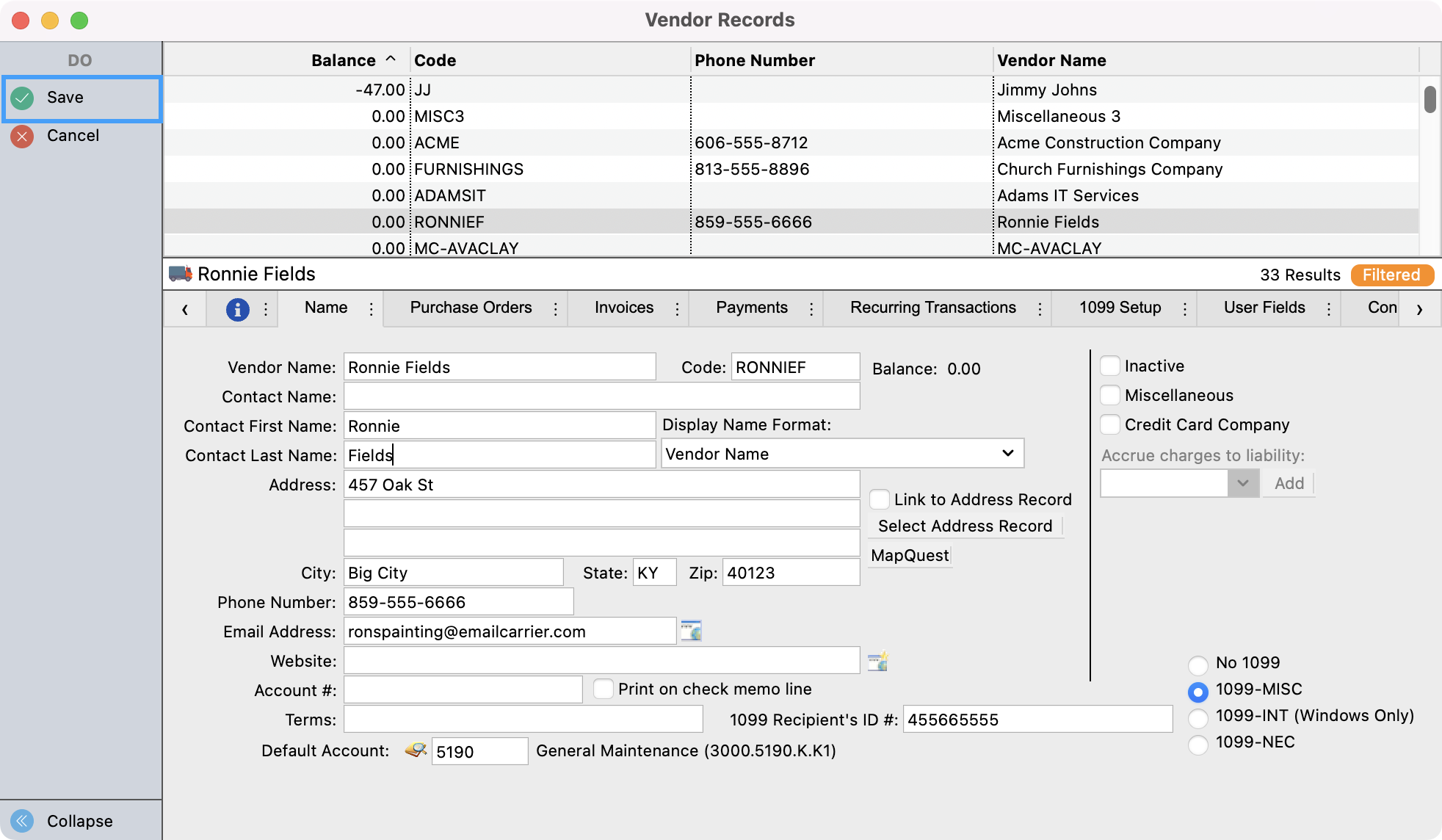Click the website launch icon beside Website
Image resolution: width=1442 pixels, height=840 pixels.
(877, 661)
